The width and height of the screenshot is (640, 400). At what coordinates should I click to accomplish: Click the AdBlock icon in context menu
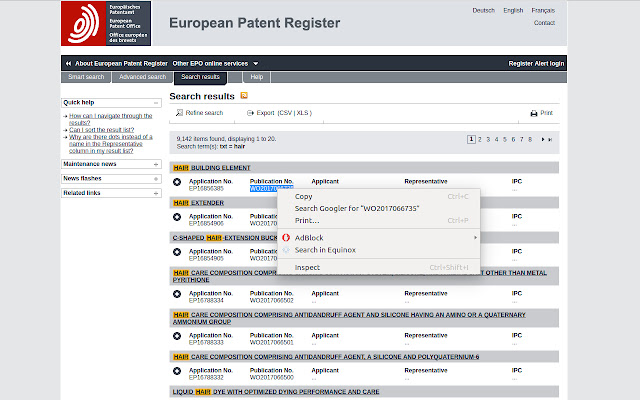(x=285, y=237)
